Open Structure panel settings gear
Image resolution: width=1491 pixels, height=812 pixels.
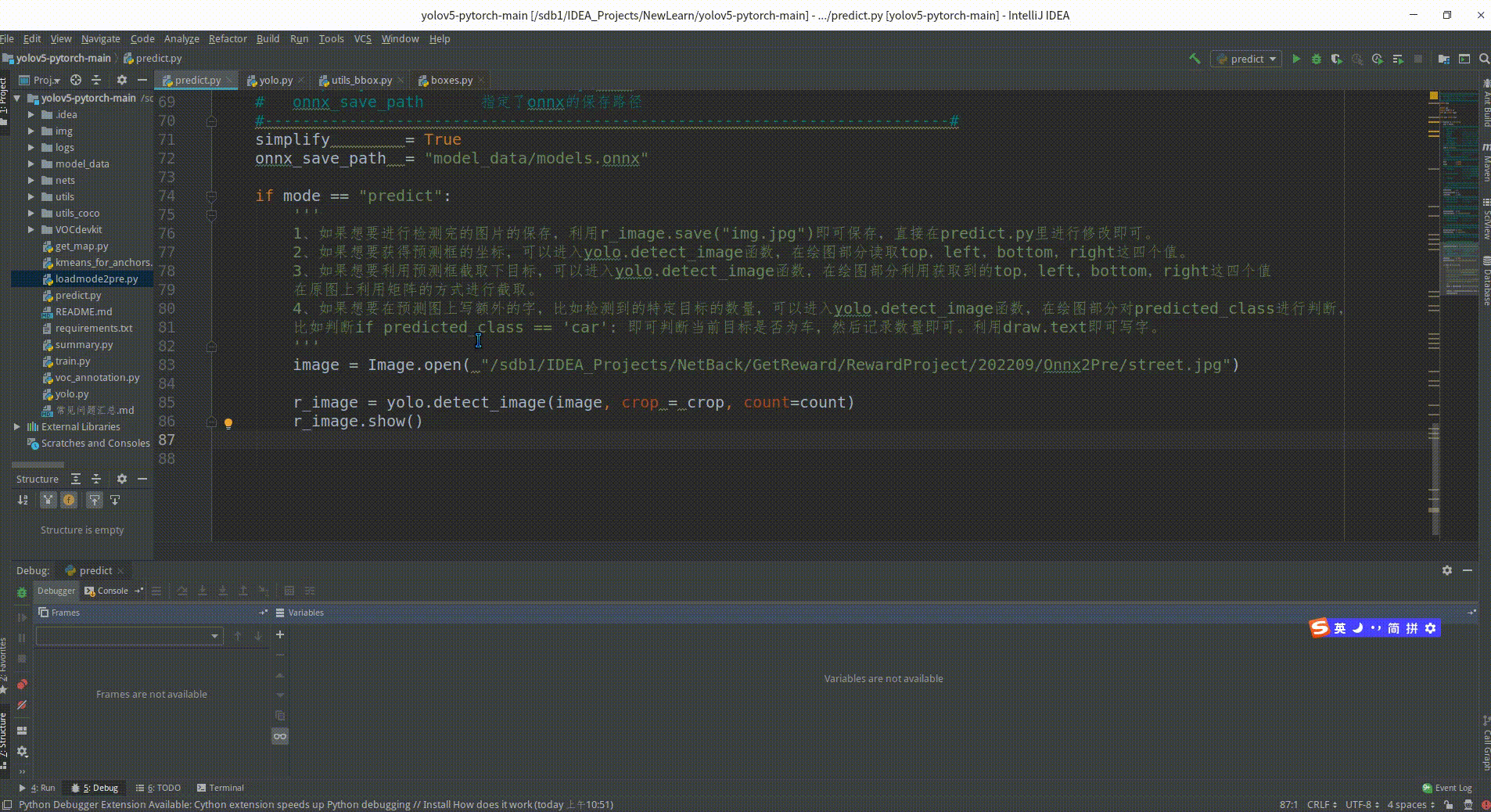pyautogui.click(x=121, y=479)
